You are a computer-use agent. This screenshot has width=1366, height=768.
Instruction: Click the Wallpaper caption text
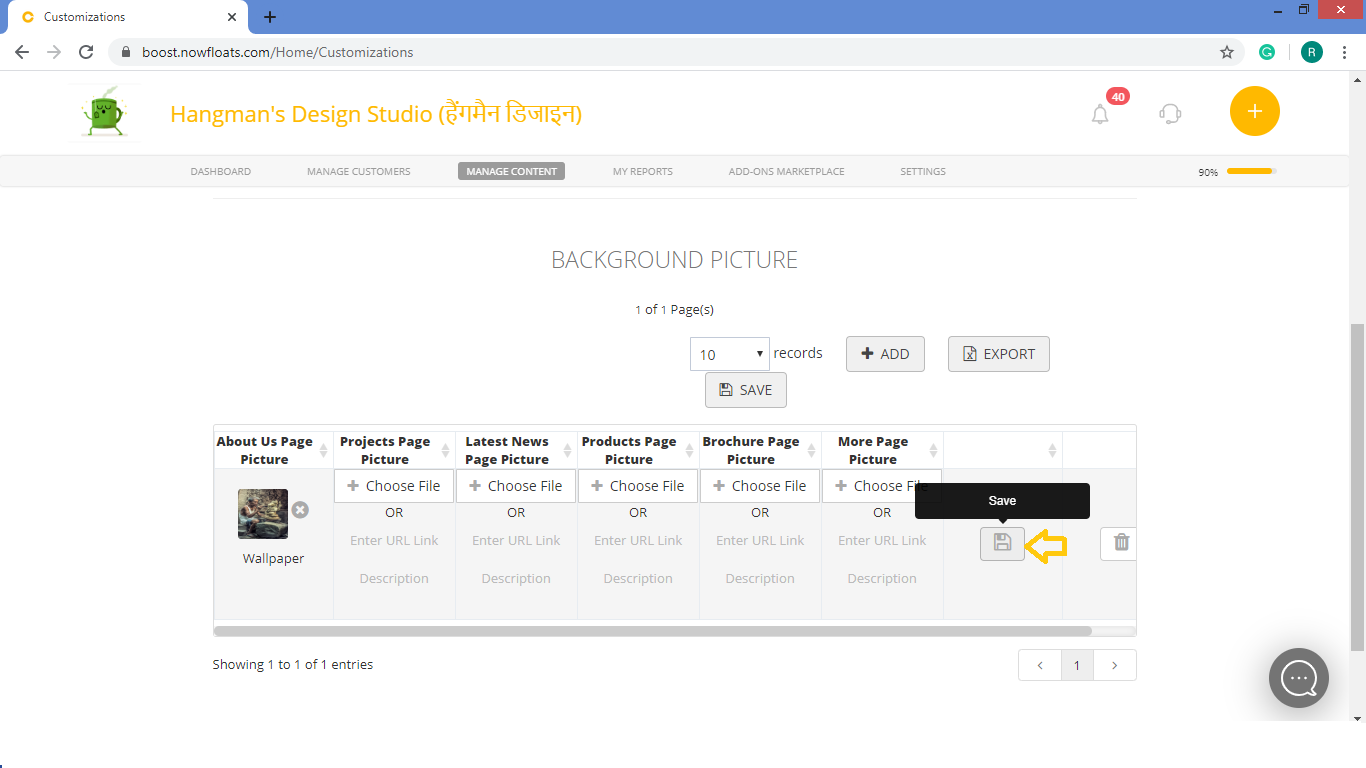point(273,559)
